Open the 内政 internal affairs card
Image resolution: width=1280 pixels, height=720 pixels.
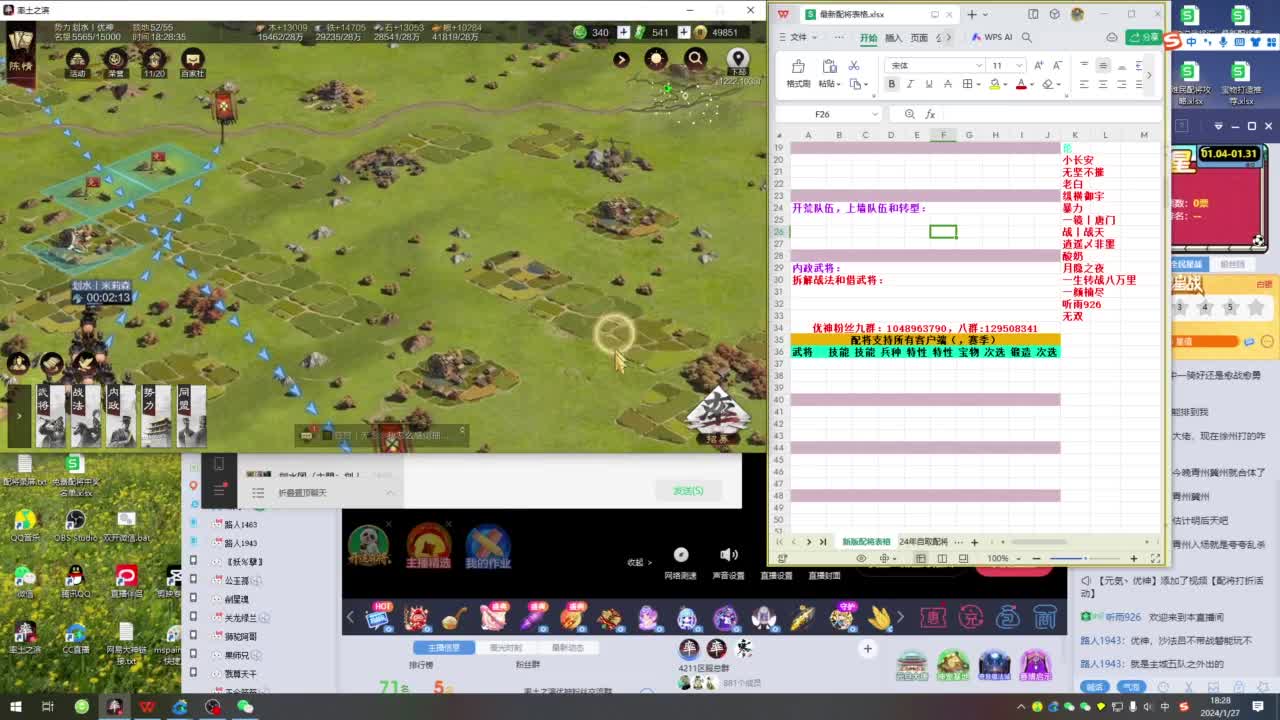coord(121,415)
